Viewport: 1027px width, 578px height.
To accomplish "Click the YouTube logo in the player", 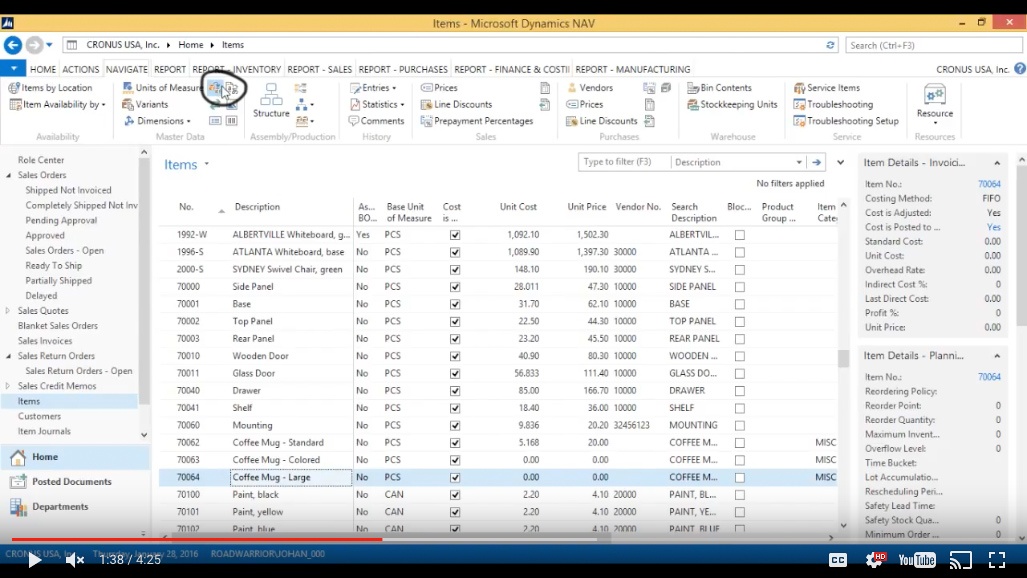I will [917, 560].
